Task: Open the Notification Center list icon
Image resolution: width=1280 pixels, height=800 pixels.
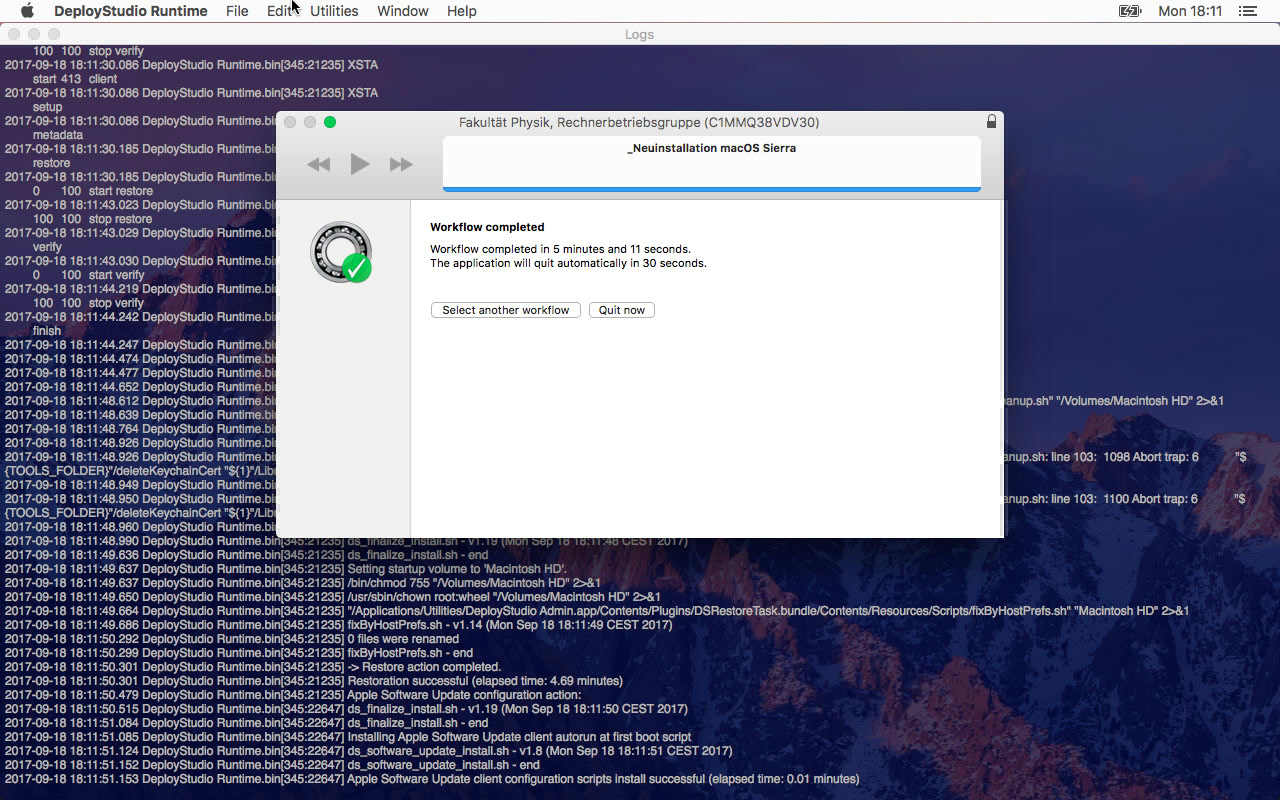Action: tap(1247, 11)
